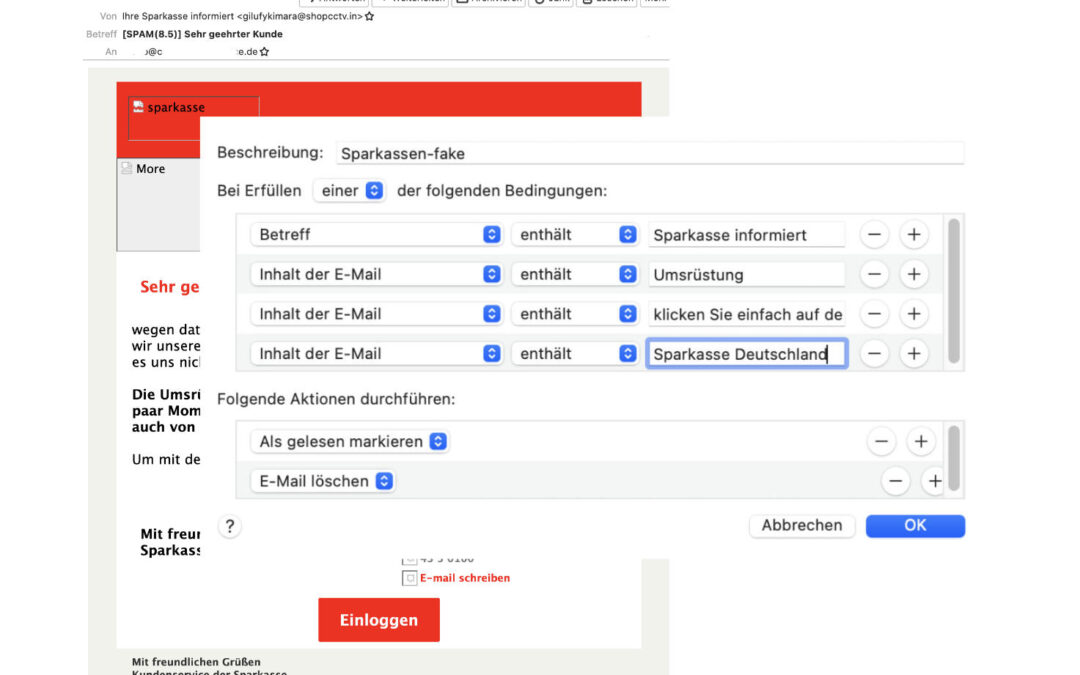
Task: Remove the 'Sparkasse Deutschland' condition row
Action: pyautogui.click(x=874, y=354)
